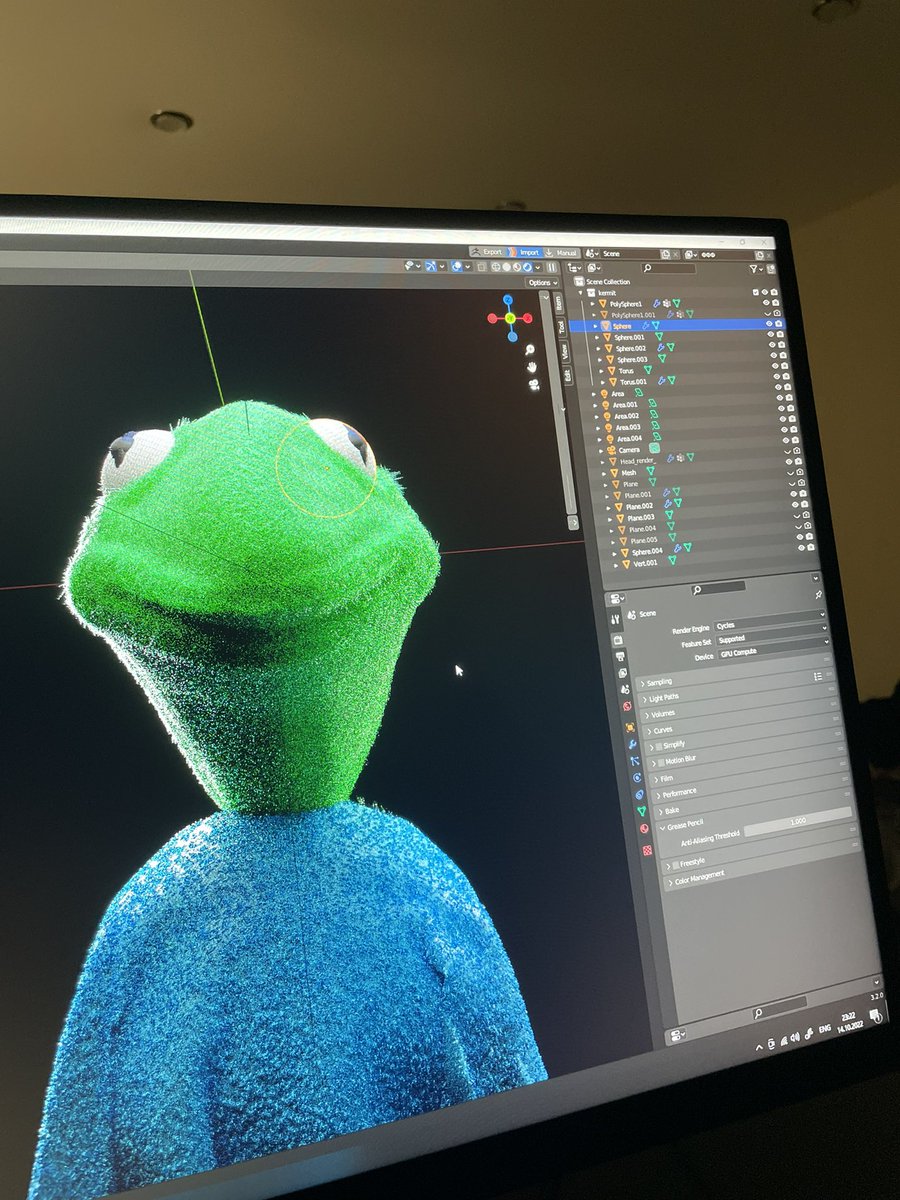Open the Texture properties checker tab

(x=647, y=850)
